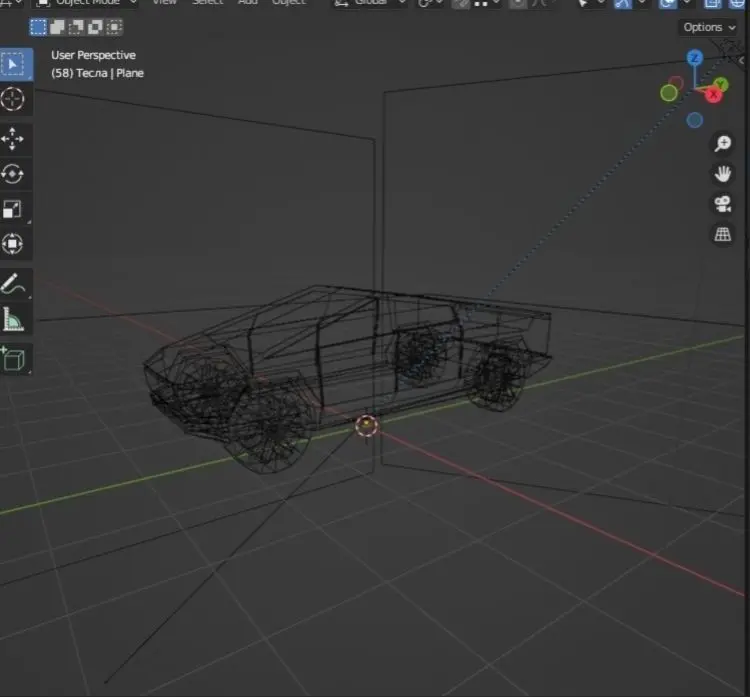Viewport: 750px width, 697px height.
Task: Pick the Rotate tool
Action: point(13,174)
